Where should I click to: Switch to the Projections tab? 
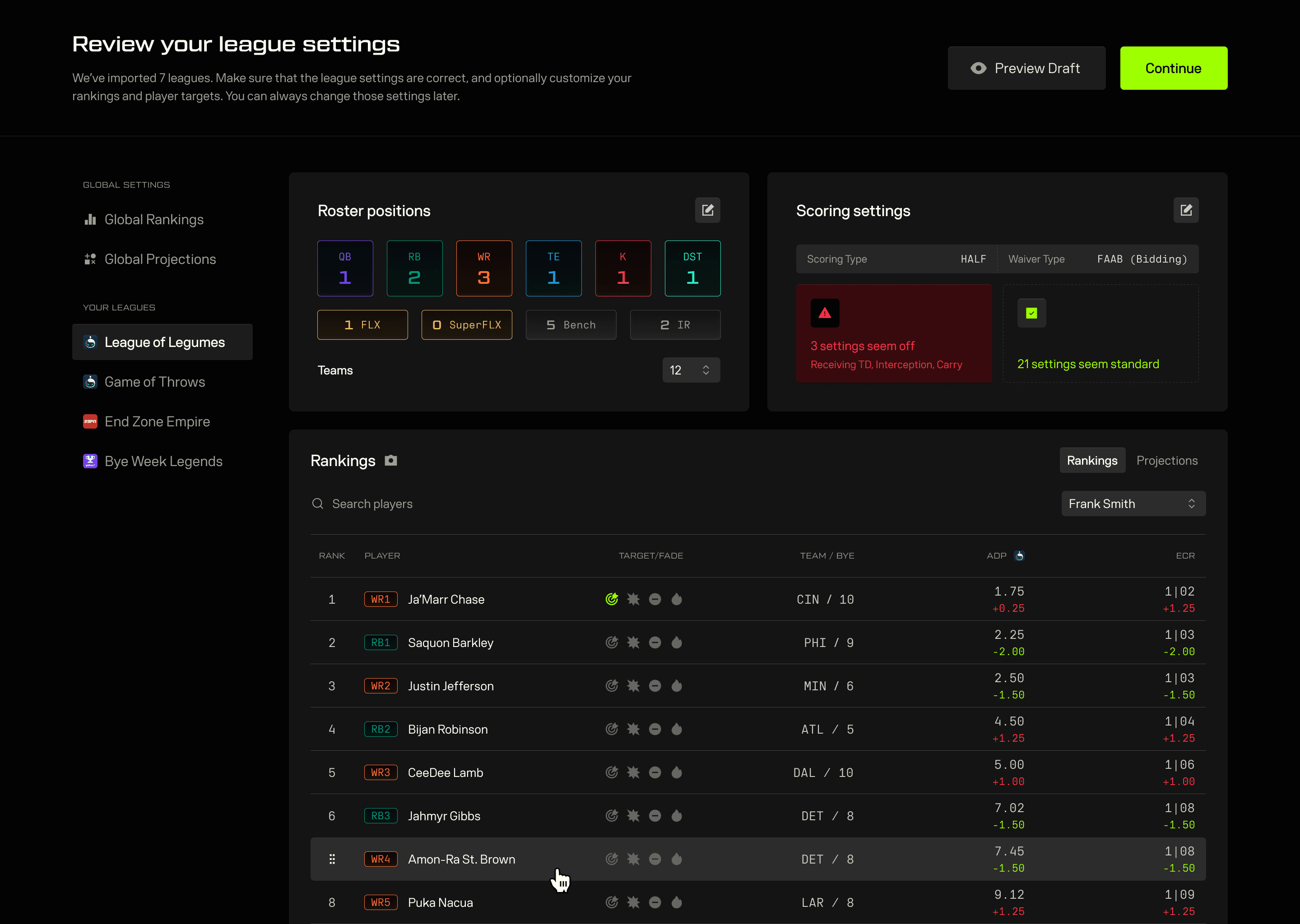1167,460
